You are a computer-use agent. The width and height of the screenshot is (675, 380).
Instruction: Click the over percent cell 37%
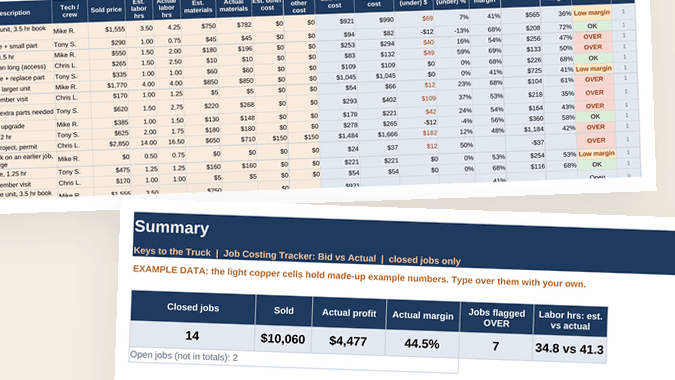click(465, 97)
